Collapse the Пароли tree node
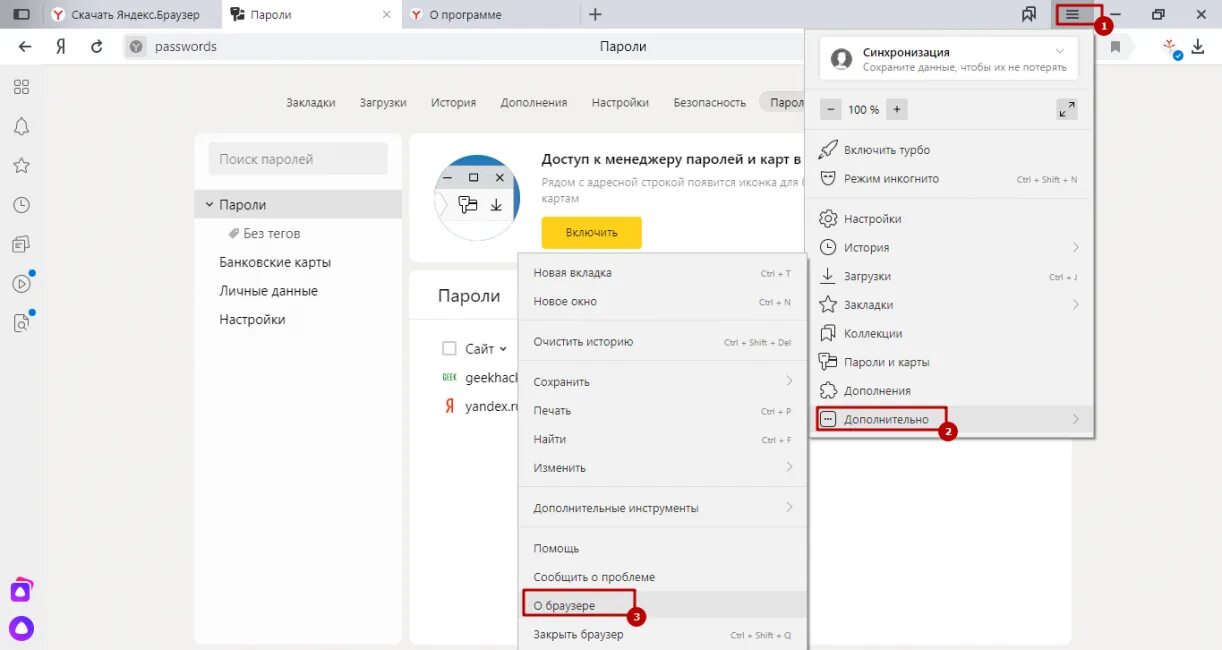The image size is (1222, 650). pyautogui.click(x=209, y=204)
